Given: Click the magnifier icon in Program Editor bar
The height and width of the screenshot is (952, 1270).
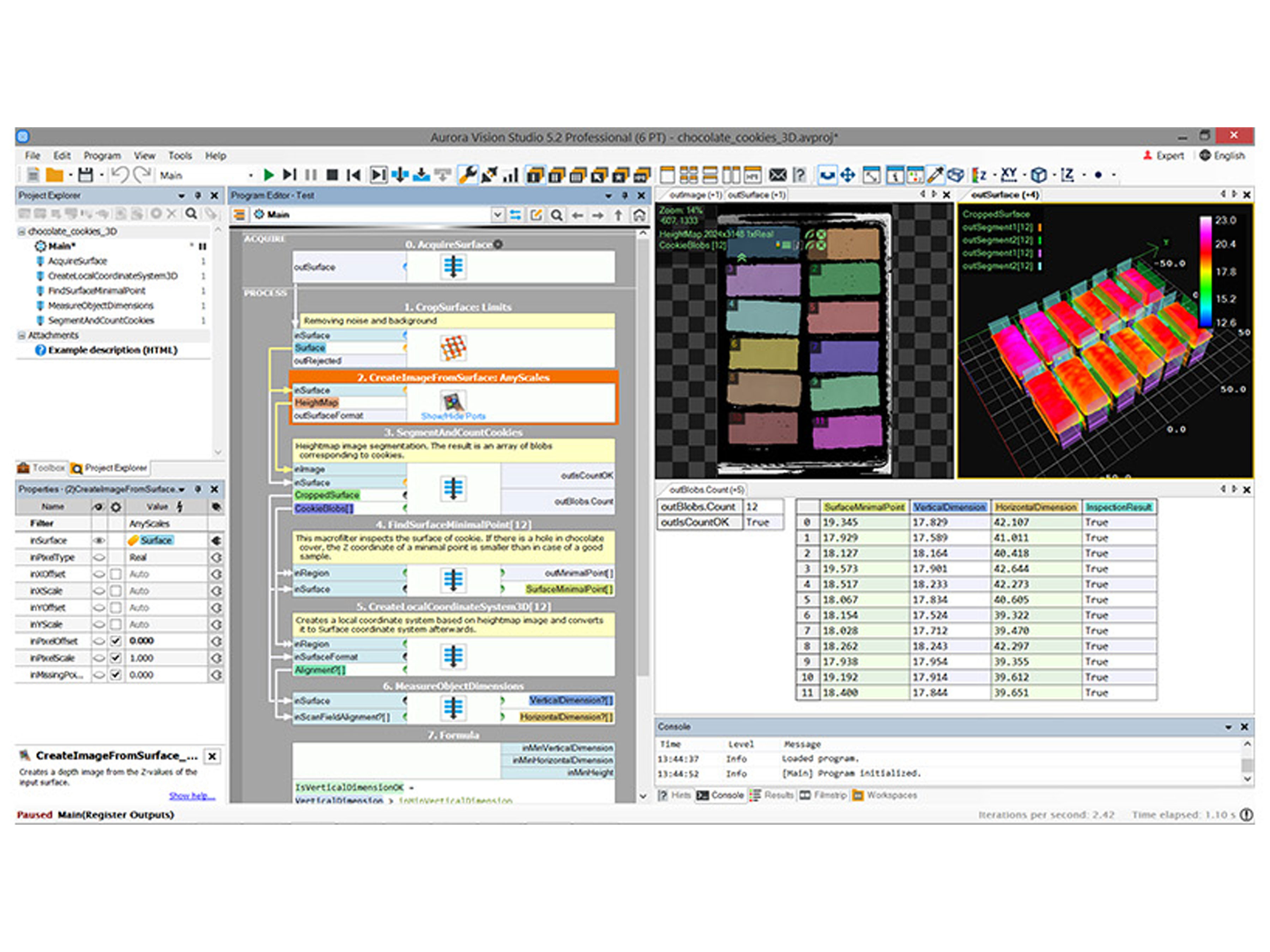Looking at the screenshot, I should [x=556, y=215].
